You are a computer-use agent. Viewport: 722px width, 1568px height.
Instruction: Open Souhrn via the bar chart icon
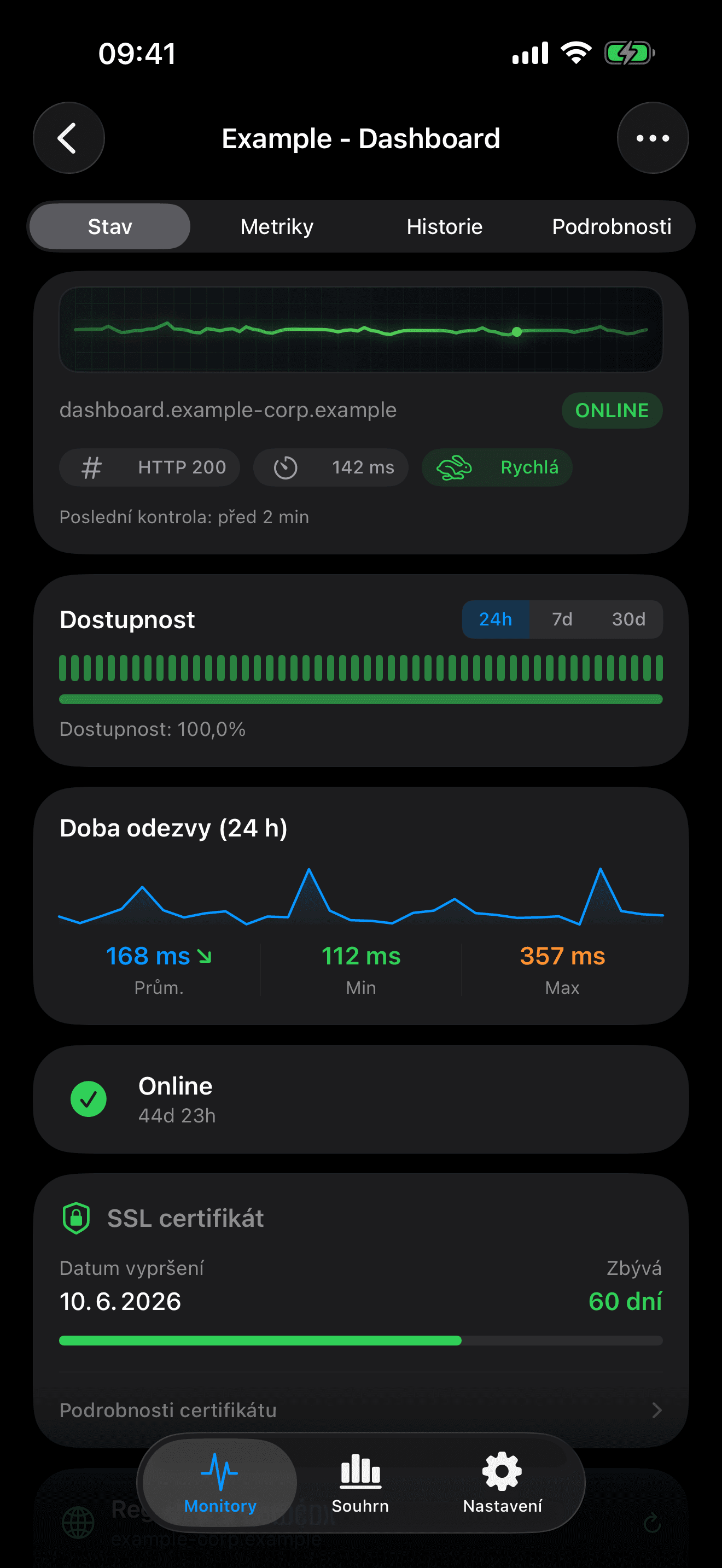click(x=360, y=1470)
